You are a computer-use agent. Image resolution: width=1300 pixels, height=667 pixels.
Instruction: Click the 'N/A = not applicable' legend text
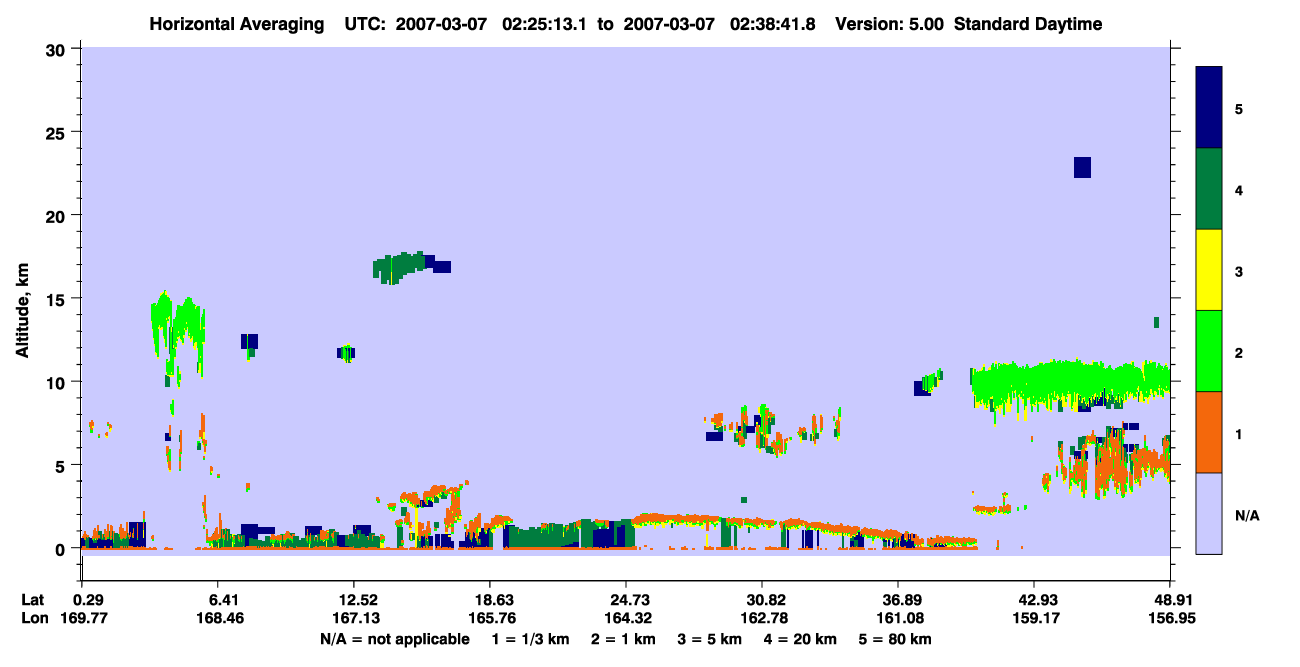[x=394, y=639]
